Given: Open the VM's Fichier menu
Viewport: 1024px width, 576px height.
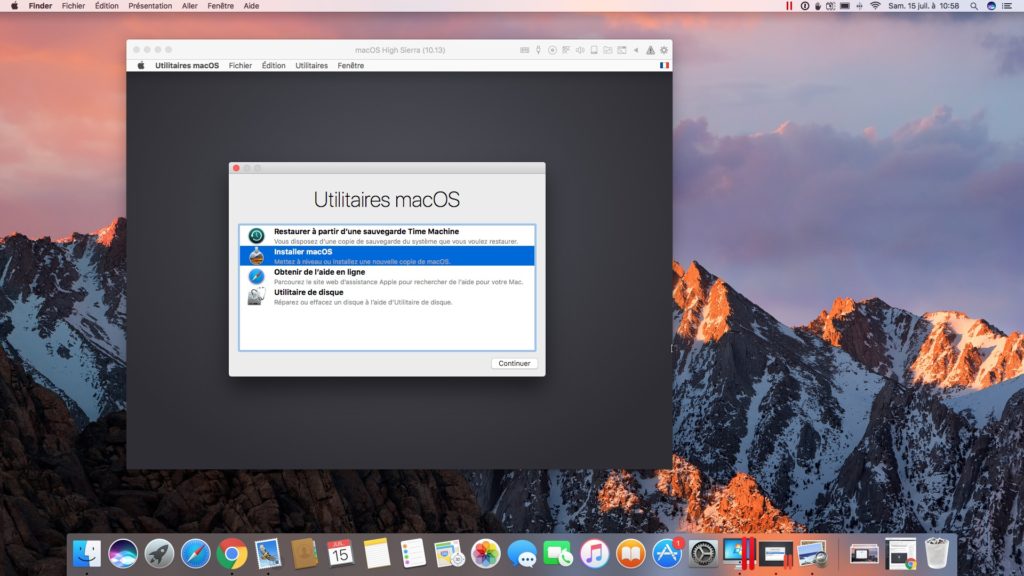Looking at the screenshot, I should pyautogui.click(x=240, y=65).
